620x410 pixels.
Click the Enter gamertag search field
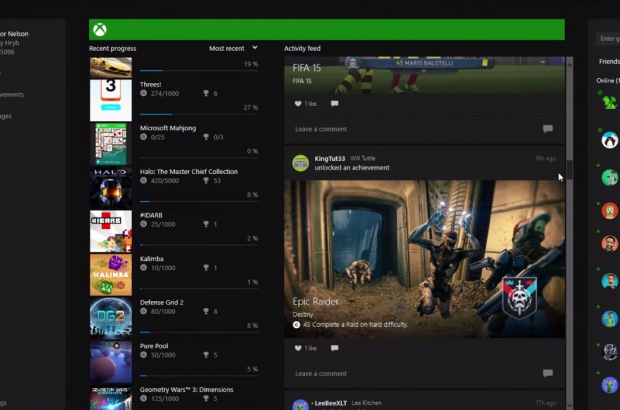[x=609, y=38]
